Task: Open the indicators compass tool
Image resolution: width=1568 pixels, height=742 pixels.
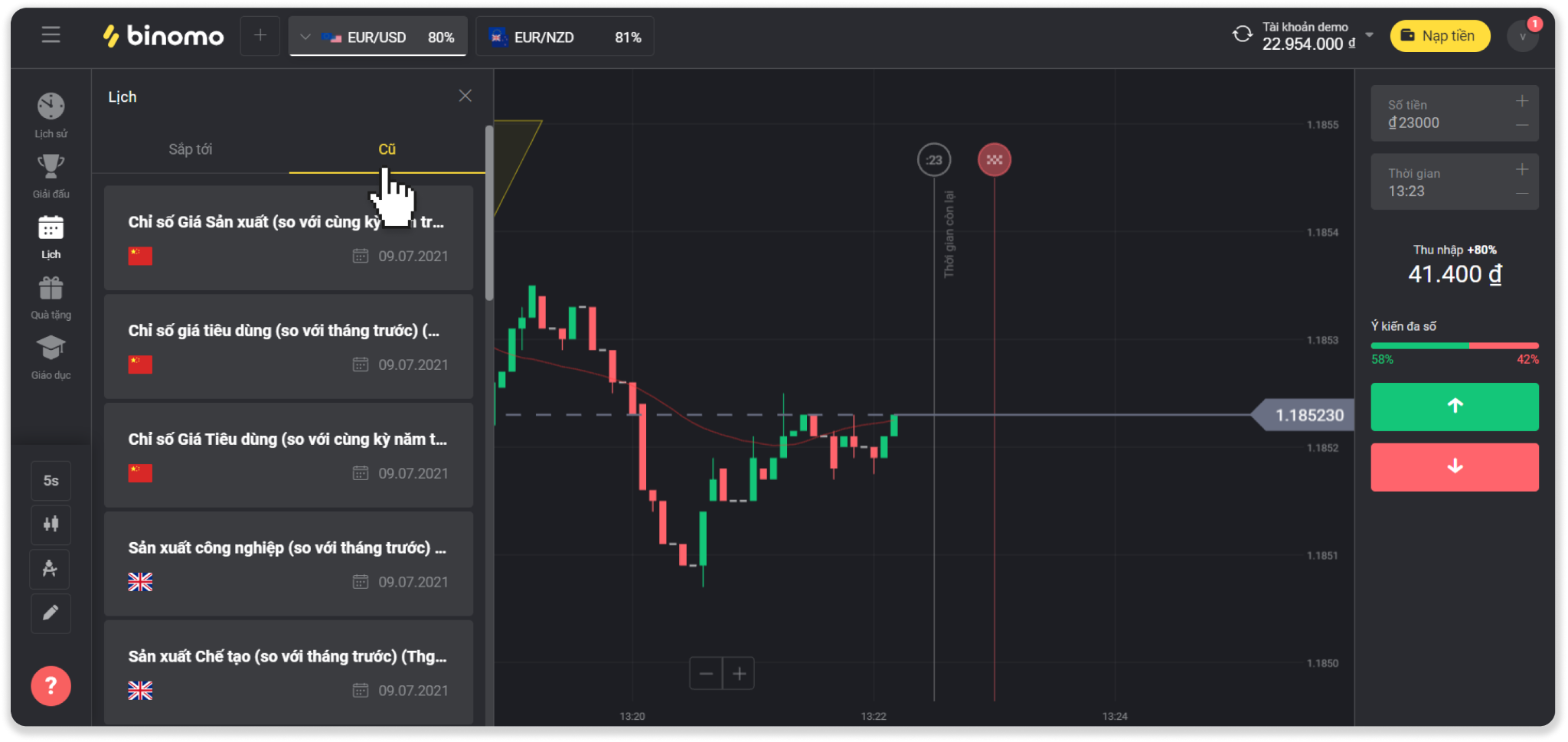Action: [x=51, y=569]
